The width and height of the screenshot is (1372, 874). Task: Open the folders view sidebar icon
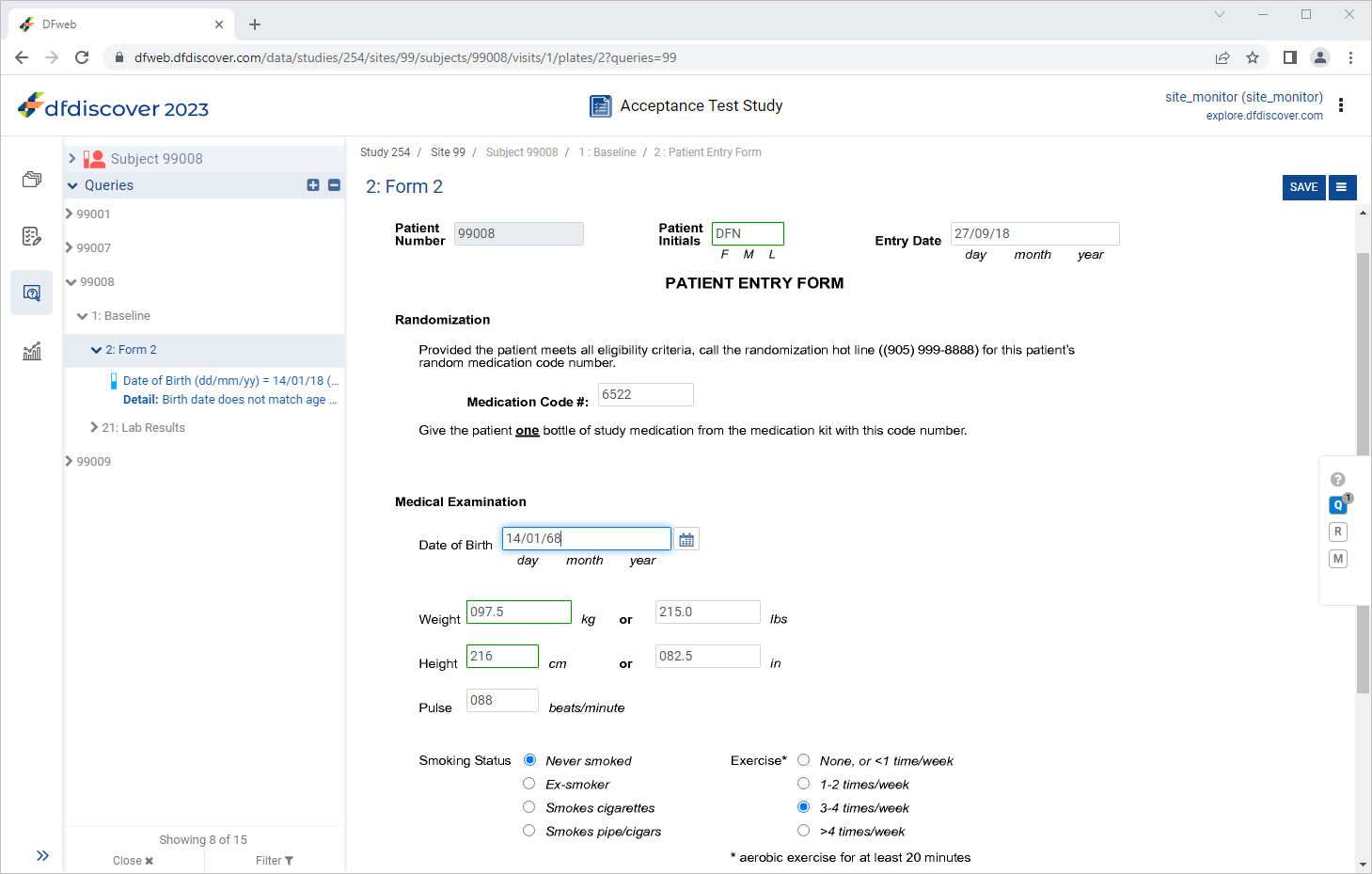(x=32, y=180)
